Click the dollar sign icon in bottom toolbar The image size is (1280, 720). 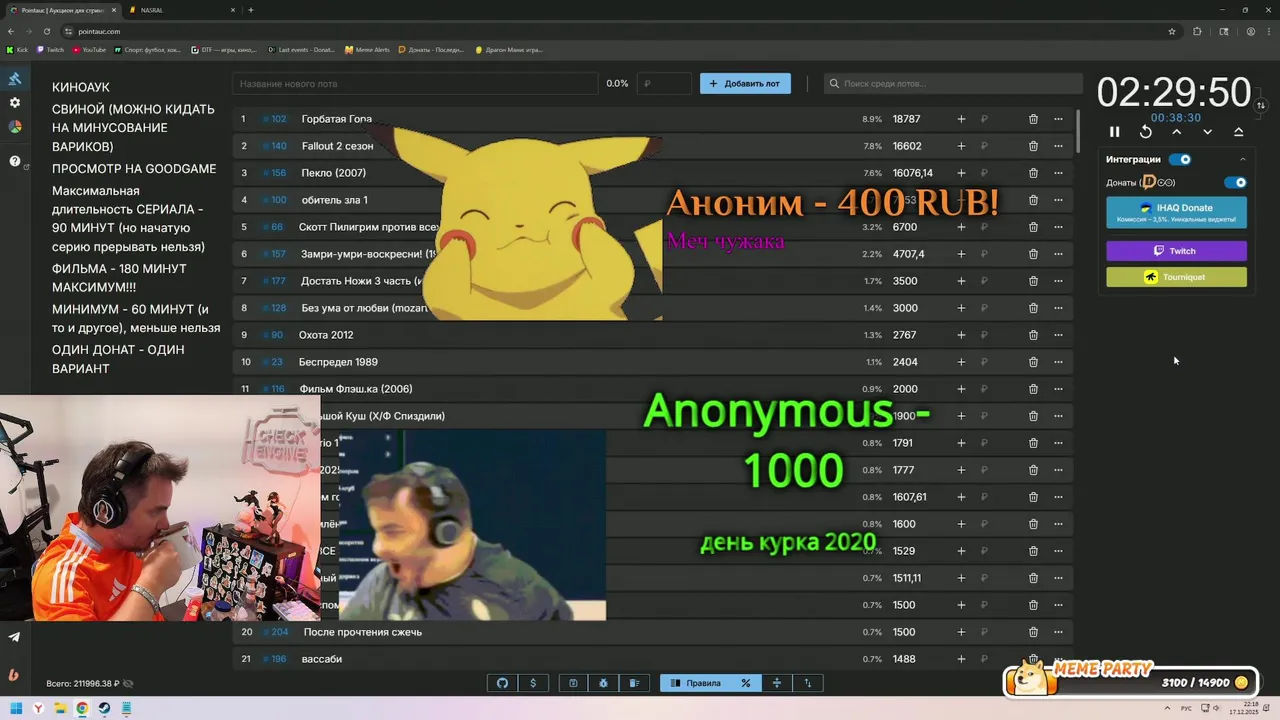[x=533, y=683]
